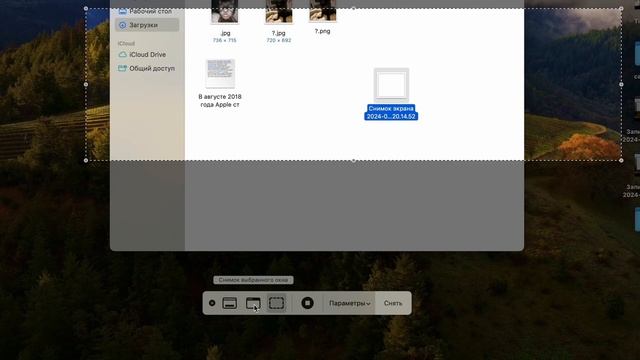Select the capture selected window icon
This screenshot has width=640, height=360.
(253, 303)
